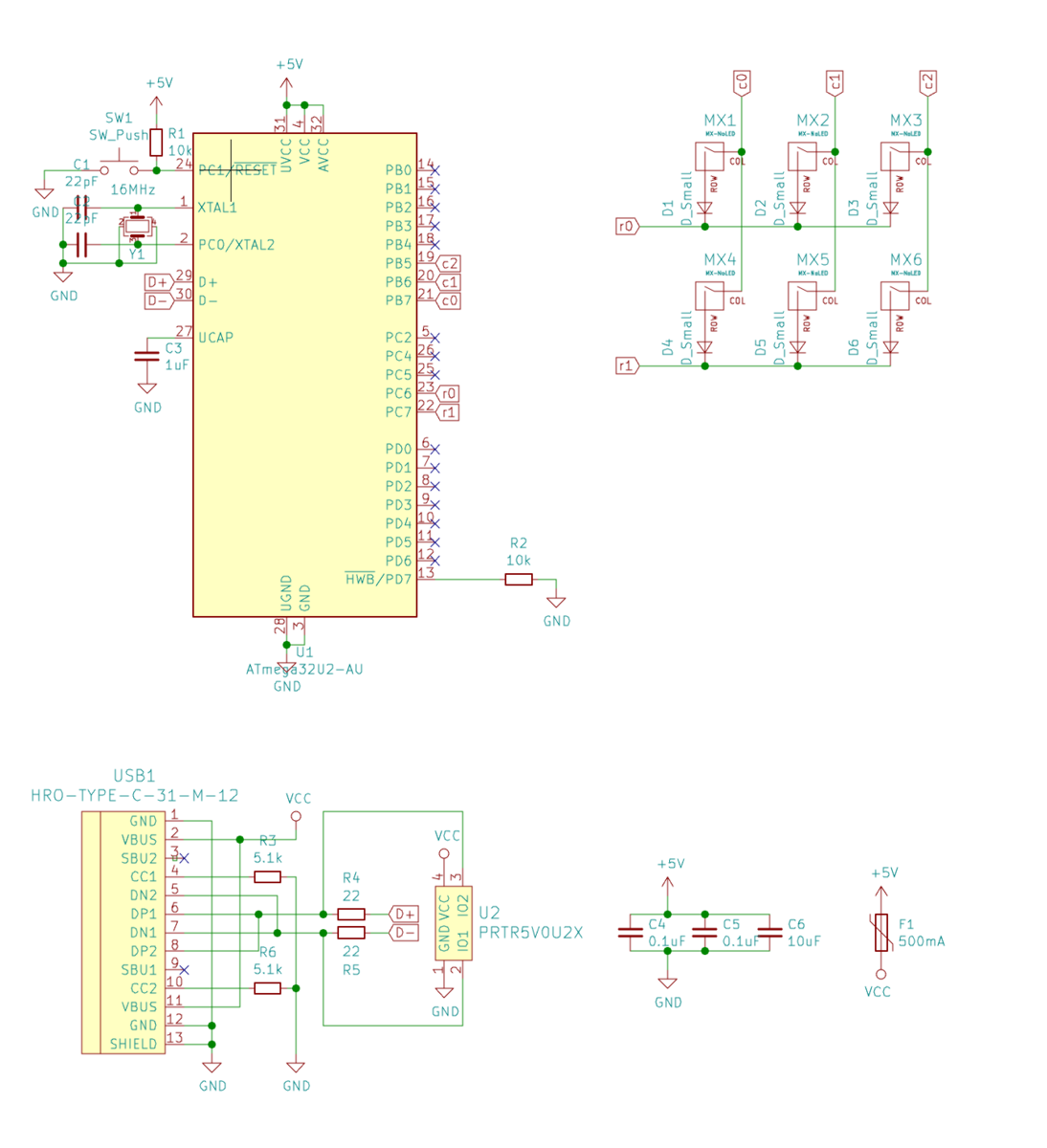Select the C6 10uF capacitor symbol
Image resolution: width=1047 pixels, height=1148 pixels.
coord(769,932)
